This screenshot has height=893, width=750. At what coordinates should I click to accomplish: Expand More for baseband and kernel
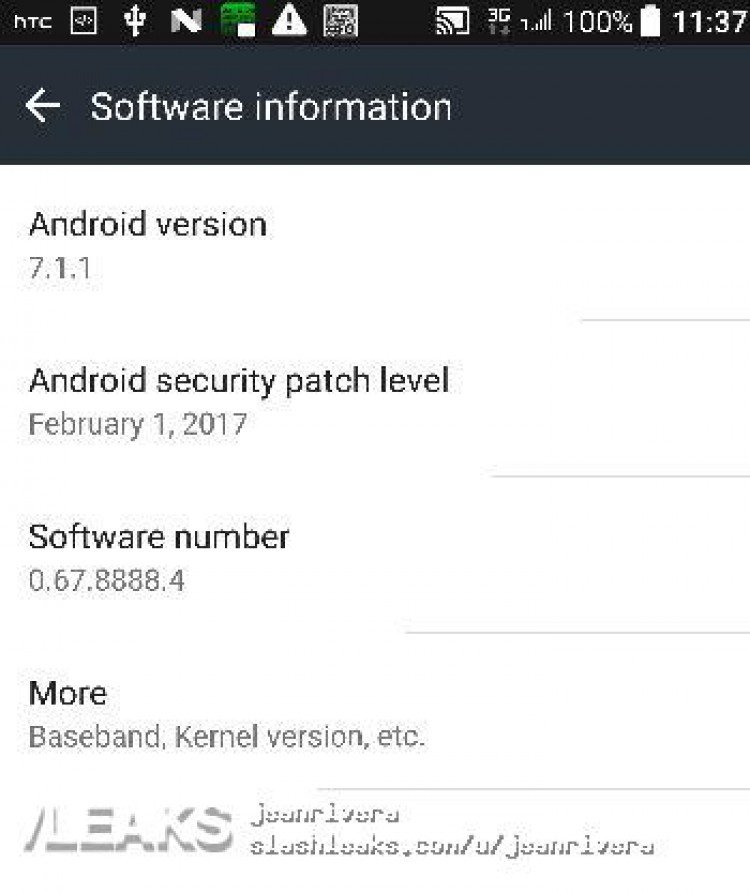[375, 714]
